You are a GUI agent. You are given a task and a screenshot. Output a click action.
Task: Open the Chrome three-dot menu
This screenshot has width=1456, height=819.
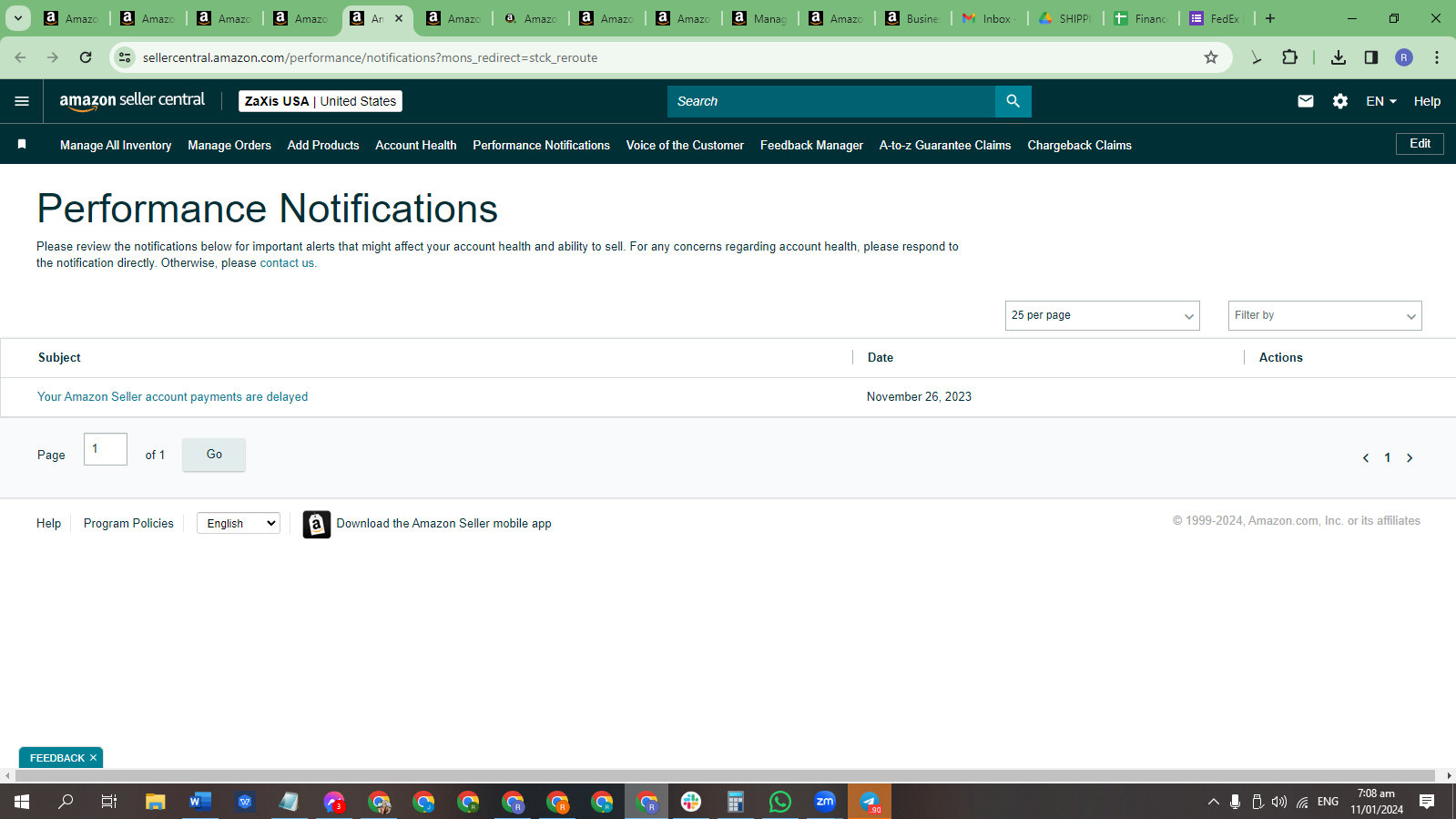point(1437,57)
